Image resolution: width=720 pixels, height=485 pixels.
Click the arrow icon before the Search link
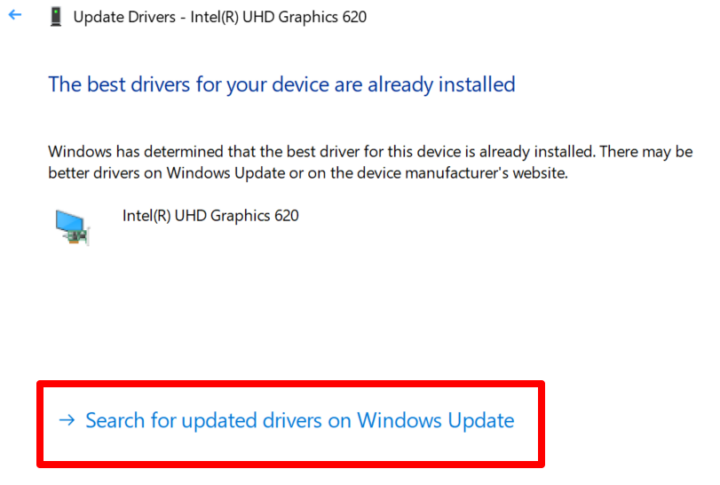pos(67,420)
